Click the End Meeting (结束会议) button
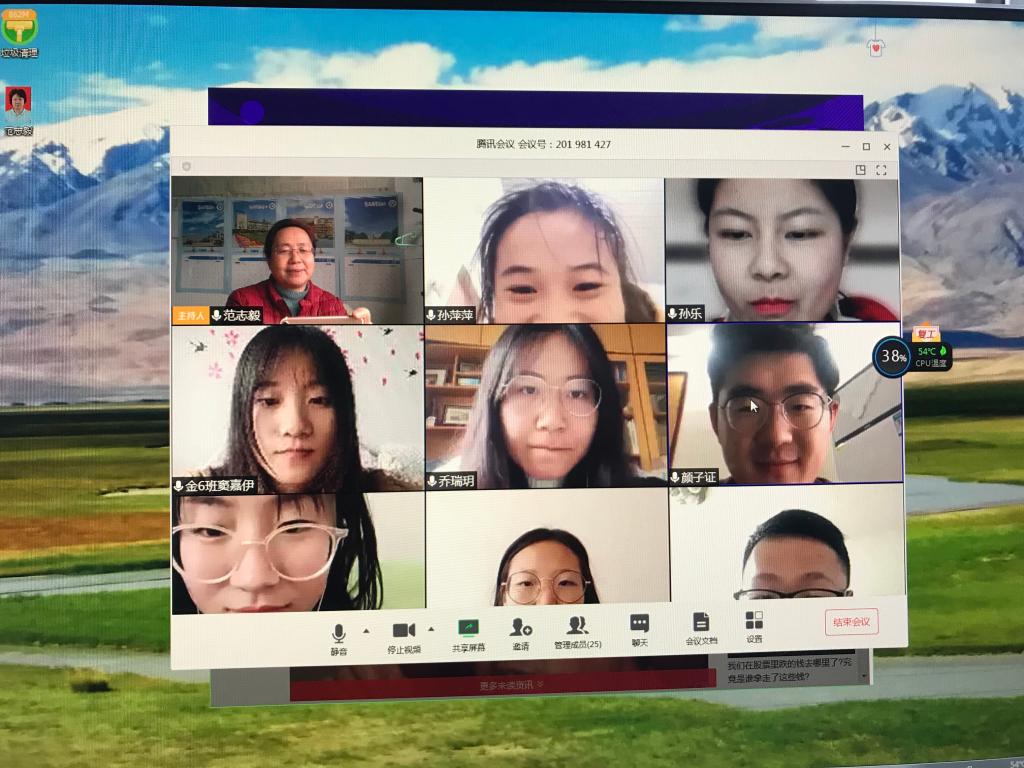1024x768 pixels. click(x=851, y=621)
